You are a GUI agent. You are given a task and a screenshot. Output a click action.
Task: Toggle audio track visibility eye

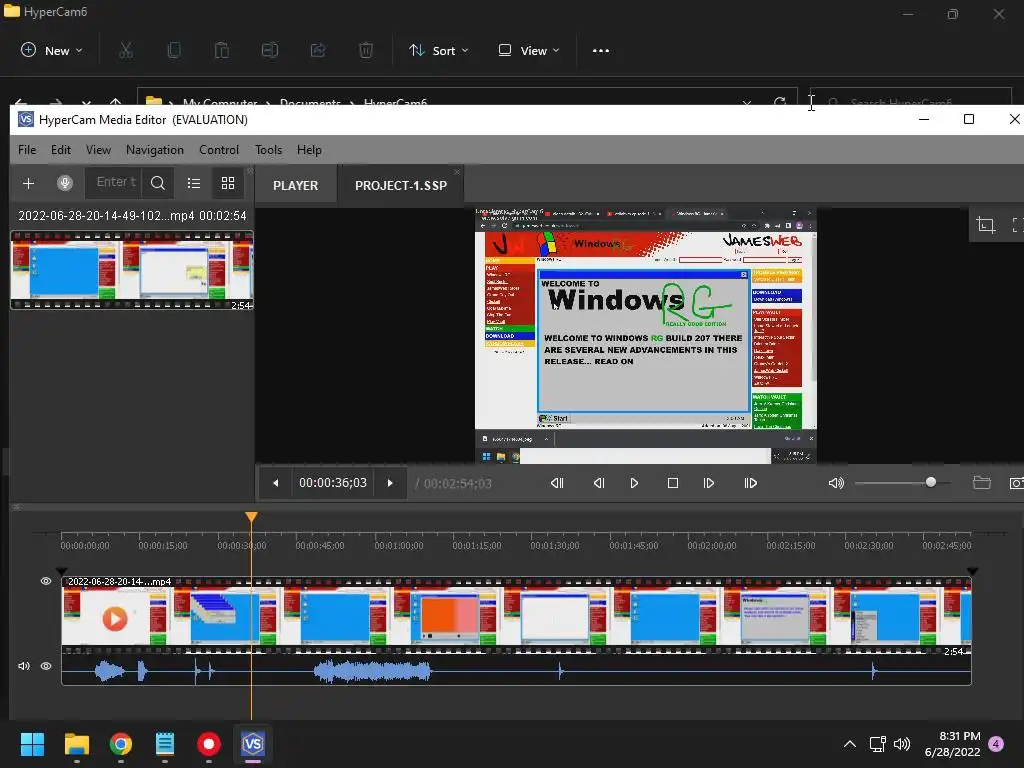coord(46,666)
